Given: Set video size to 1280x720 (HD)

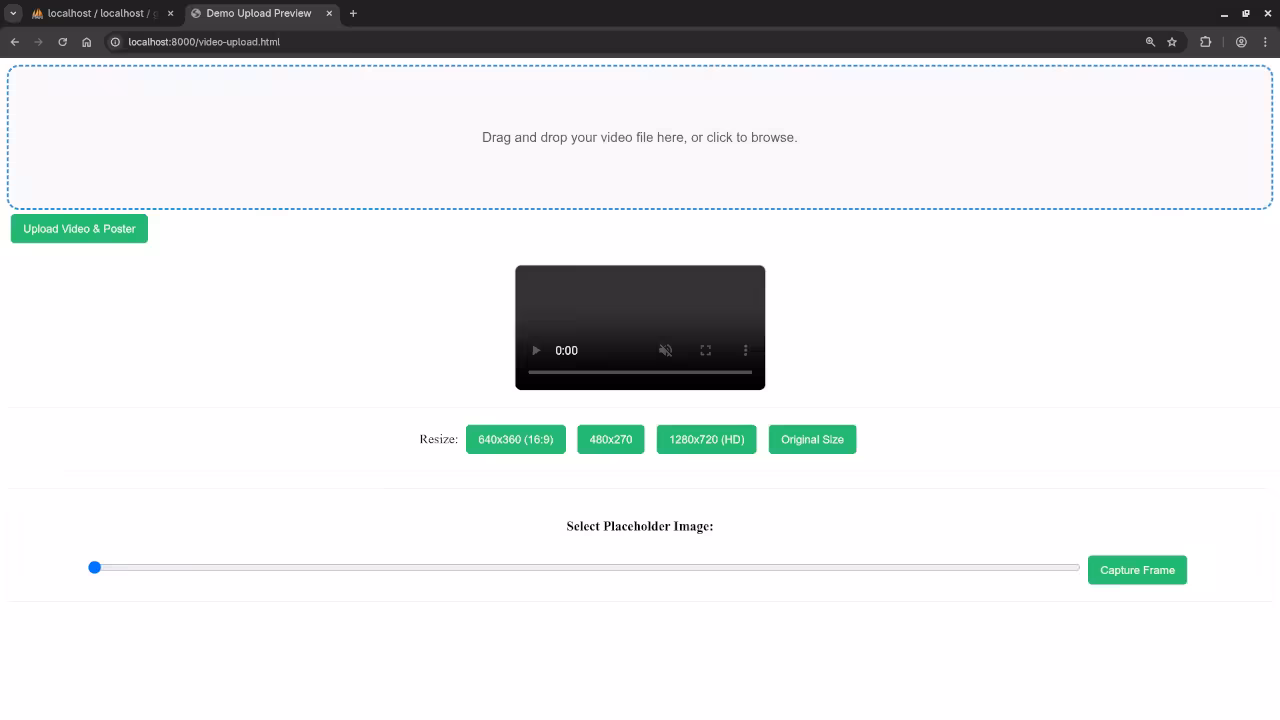Looking at the screenshot, I should tap(706, 440).
